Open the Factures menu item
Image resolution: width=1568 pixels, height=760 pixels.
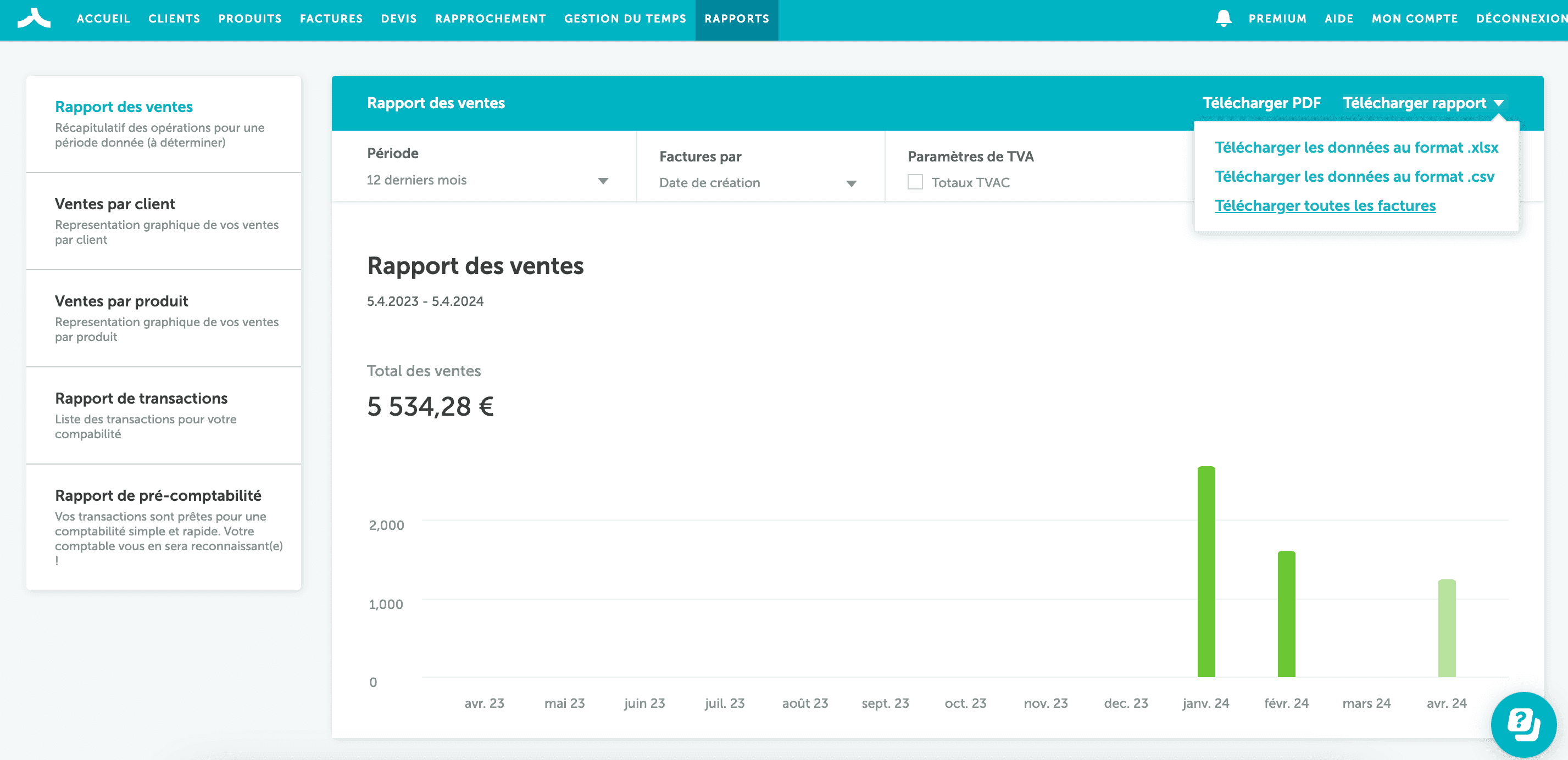point(331,19)
